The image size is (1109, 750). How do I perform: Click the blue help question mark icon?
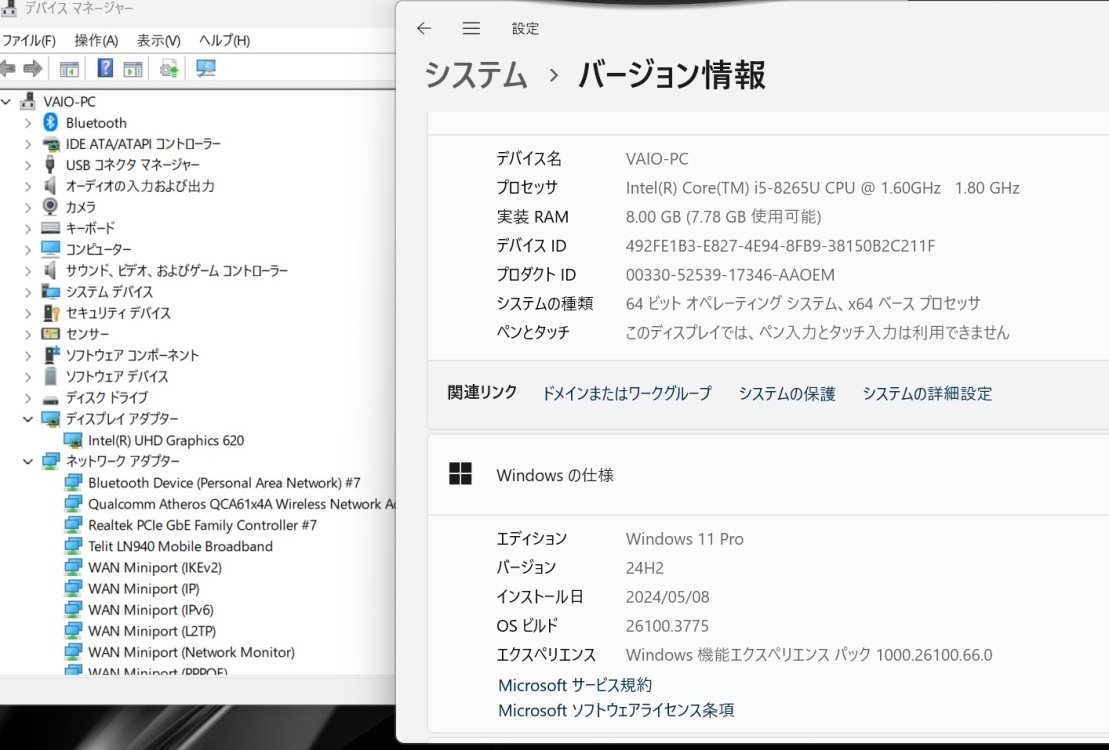[105, 68]
